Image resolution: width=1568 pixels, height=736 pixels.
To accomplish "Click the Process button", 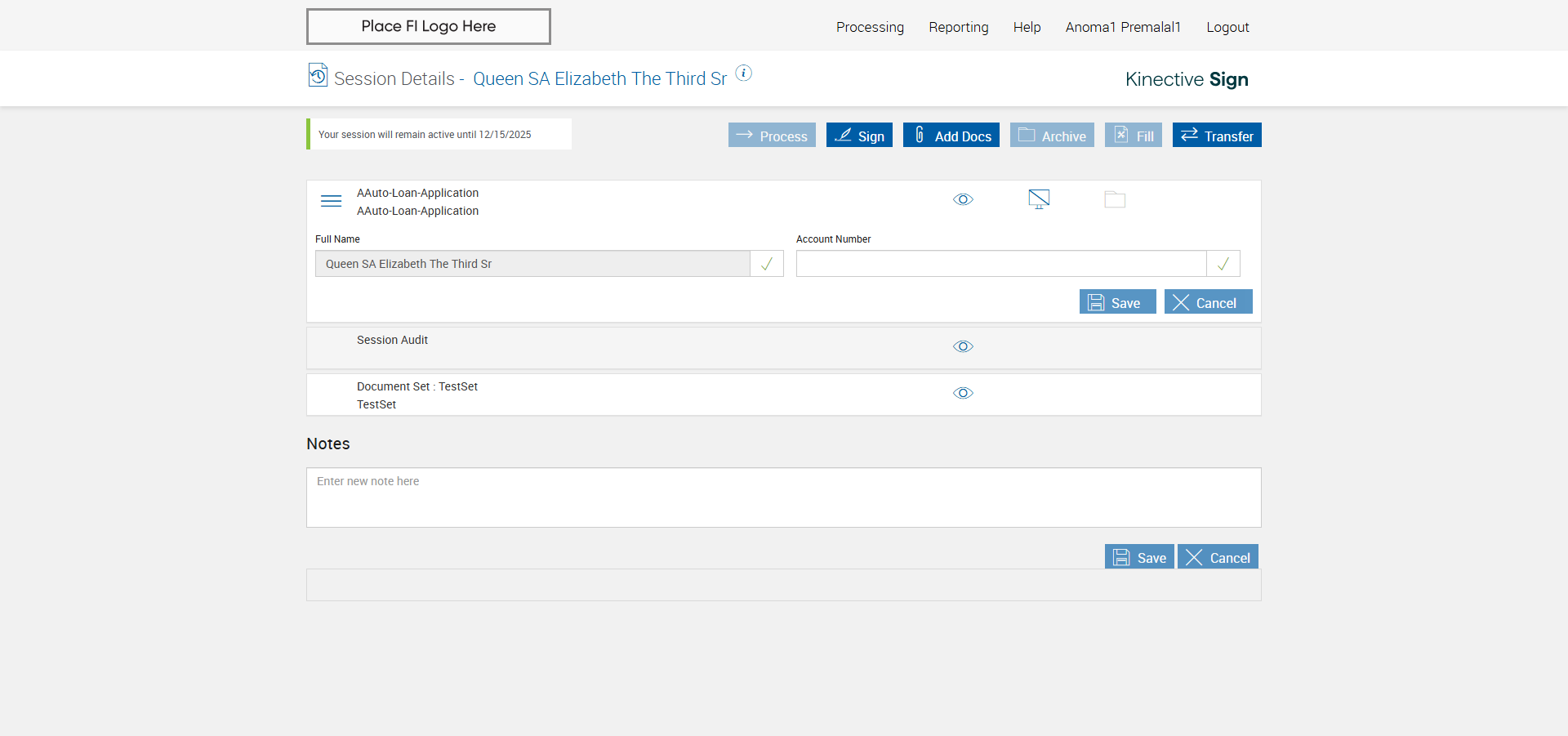I will pyautogui.click(x=772, y=135).
